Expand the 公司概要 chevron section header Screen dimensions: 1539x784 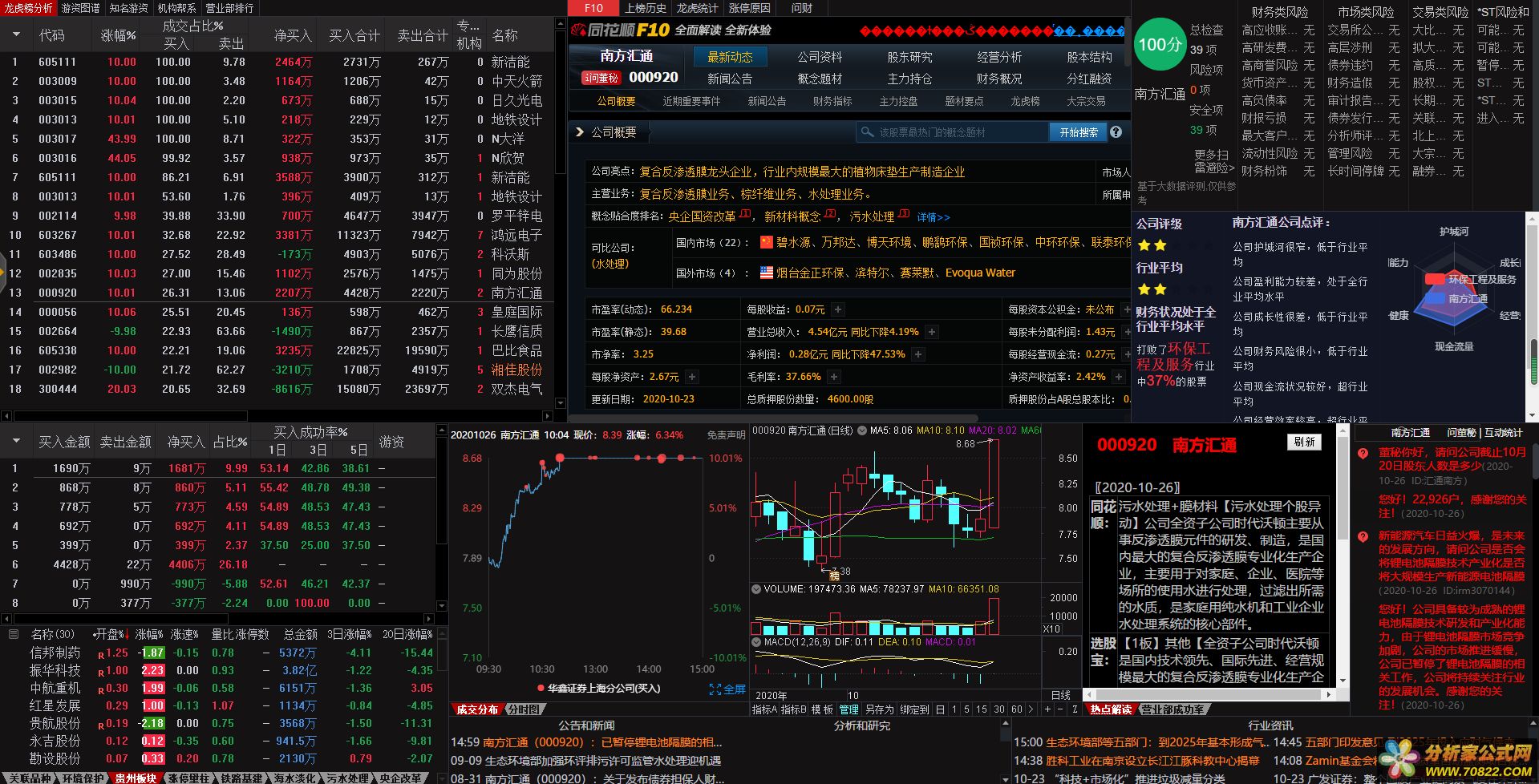(580, 132)
